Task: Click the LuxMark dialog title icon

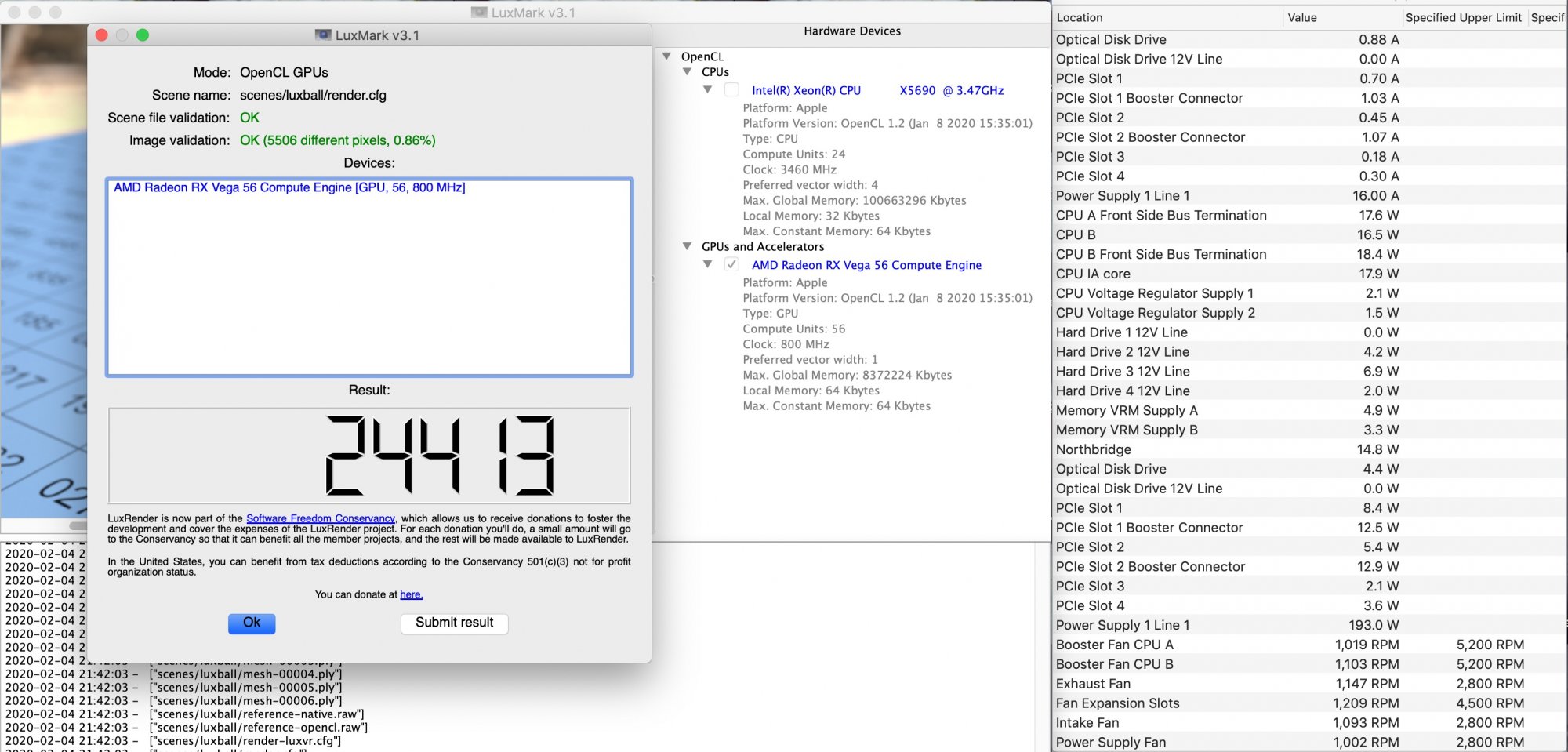Action: pos(322,35)
